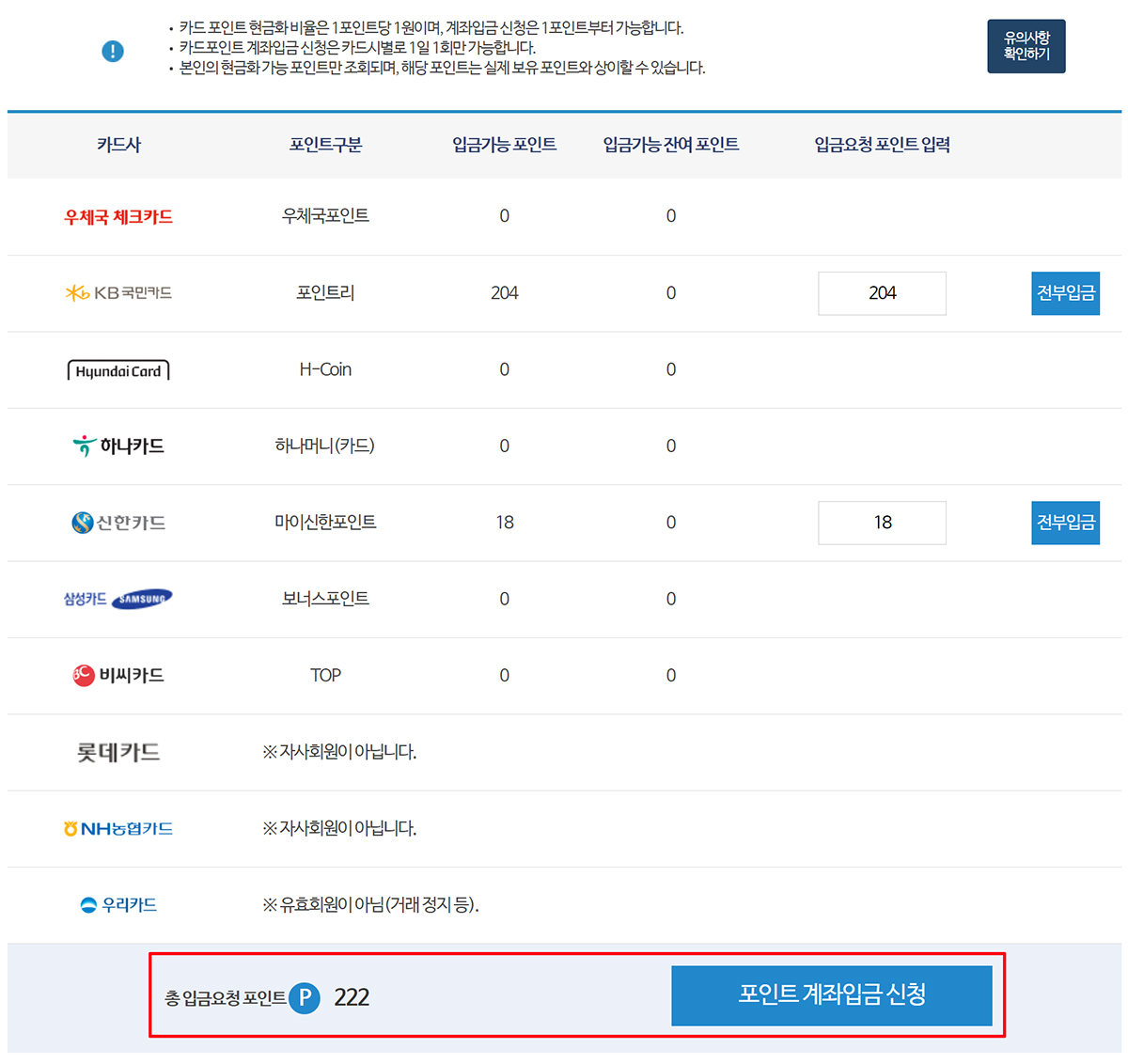Submit 포인트 계좌입금 신청 button
The image size is (1128, 1064).
coord(832,995)
